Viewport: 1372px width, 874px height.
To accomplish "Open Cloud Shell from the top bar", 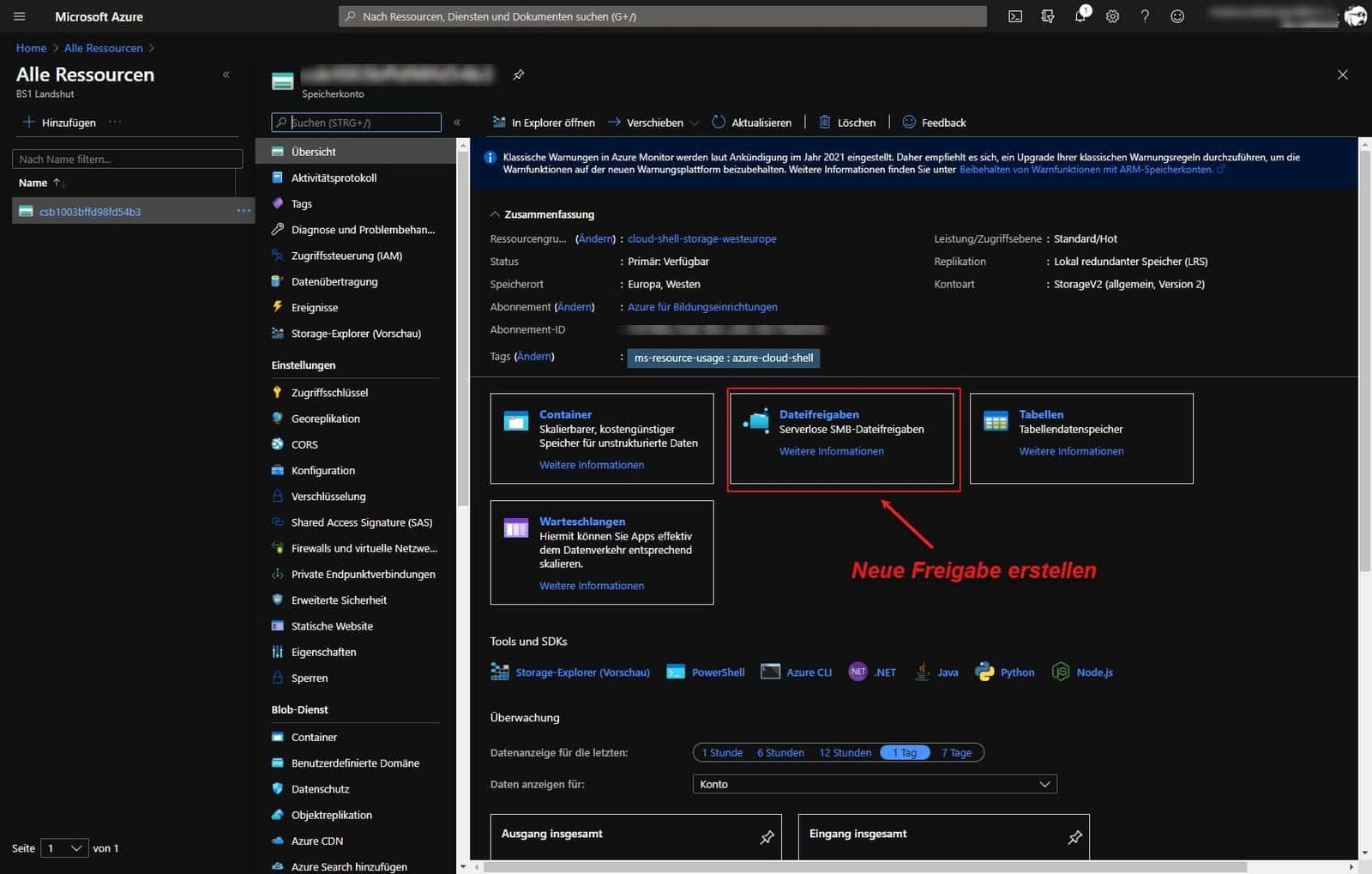I will coord(1015,15).
